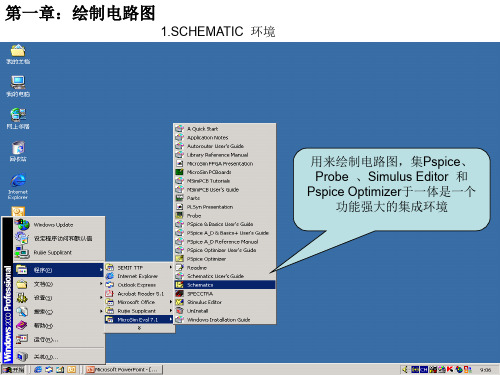Click the Uninstall icon
This screenshot has height=375, width=500.
(x=179, y=311)
